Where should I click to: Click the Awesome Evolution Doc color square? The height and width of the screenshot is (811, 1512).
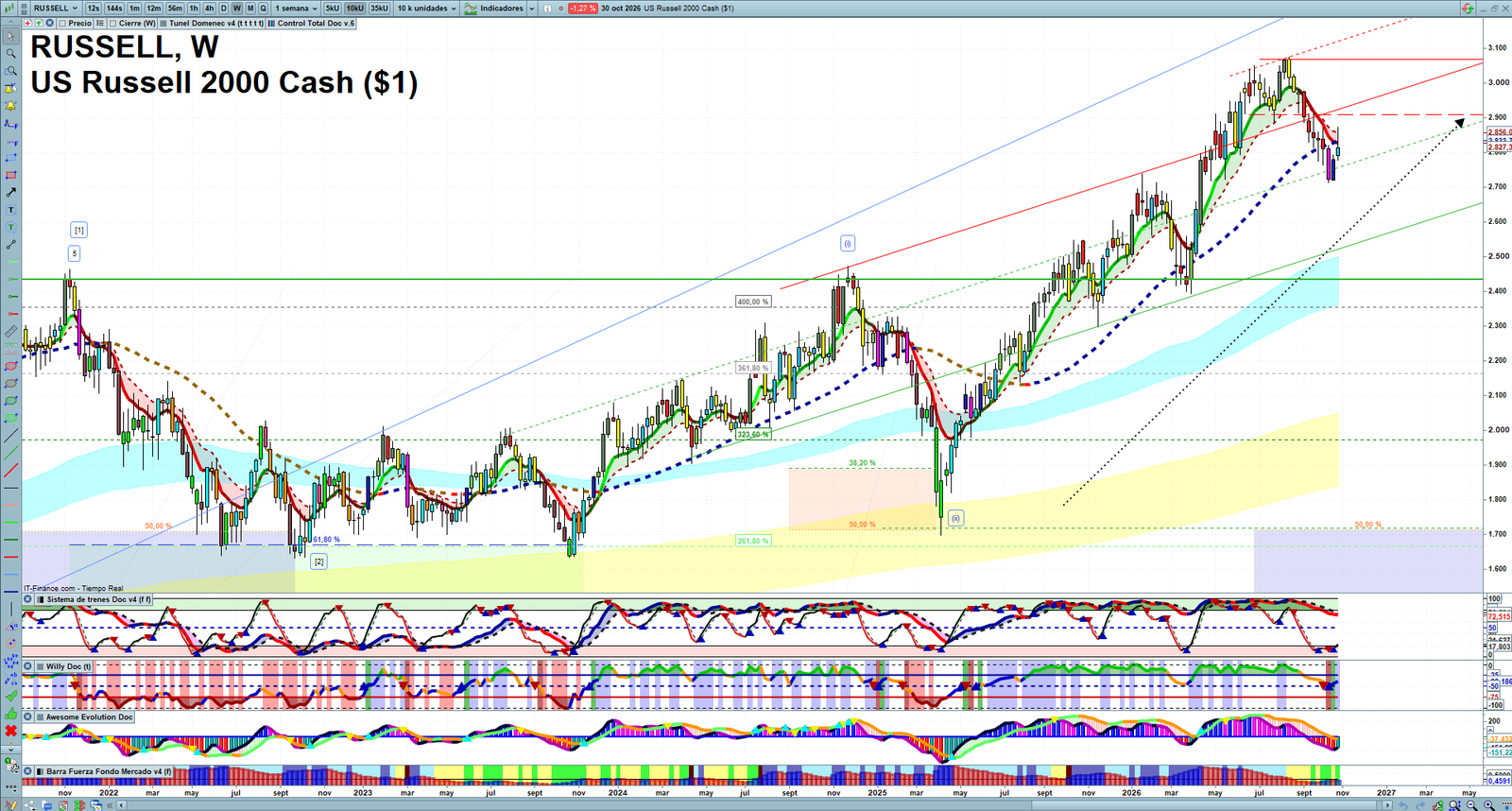point(40,717)
